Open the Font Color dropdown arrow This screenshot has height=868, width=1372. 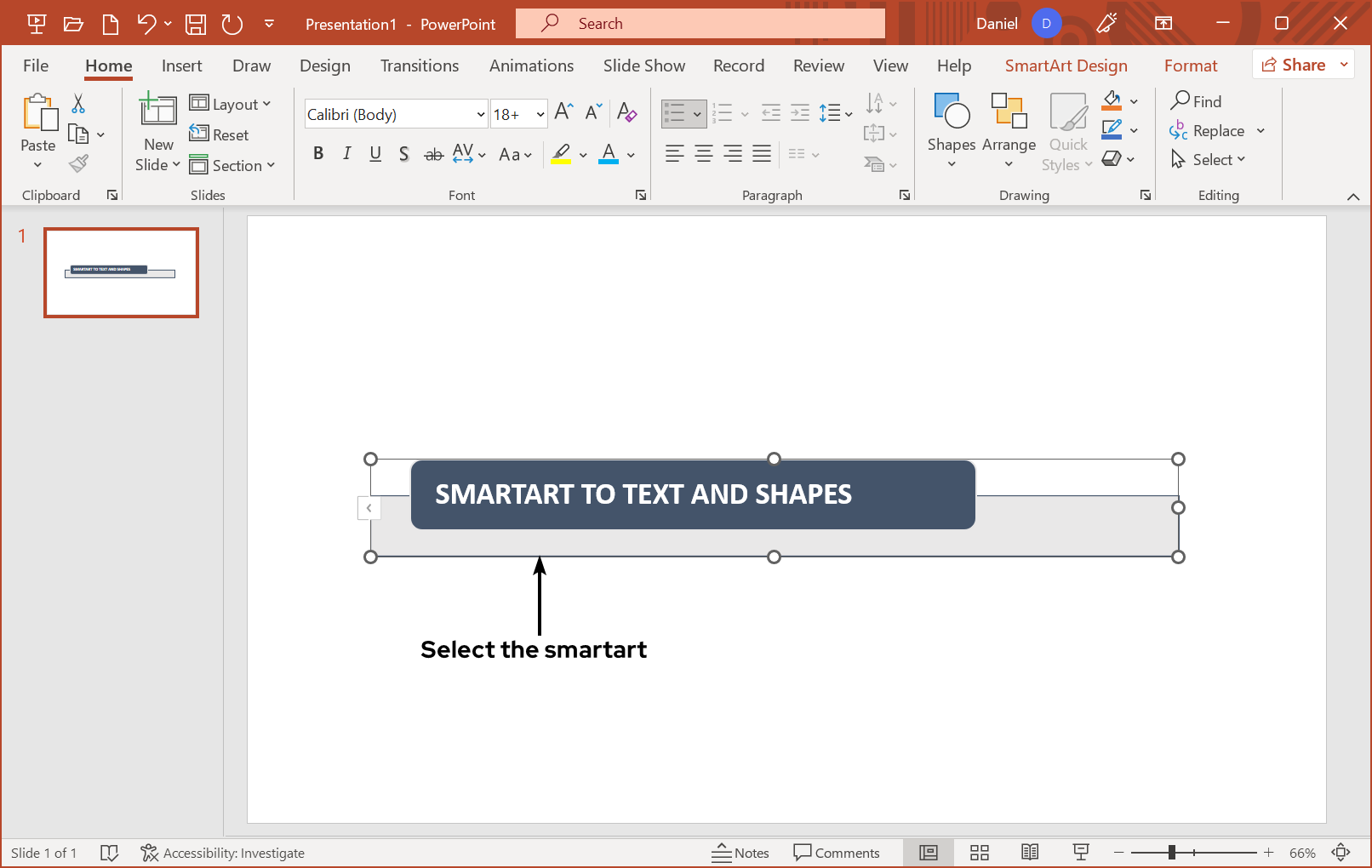point(631,156)
